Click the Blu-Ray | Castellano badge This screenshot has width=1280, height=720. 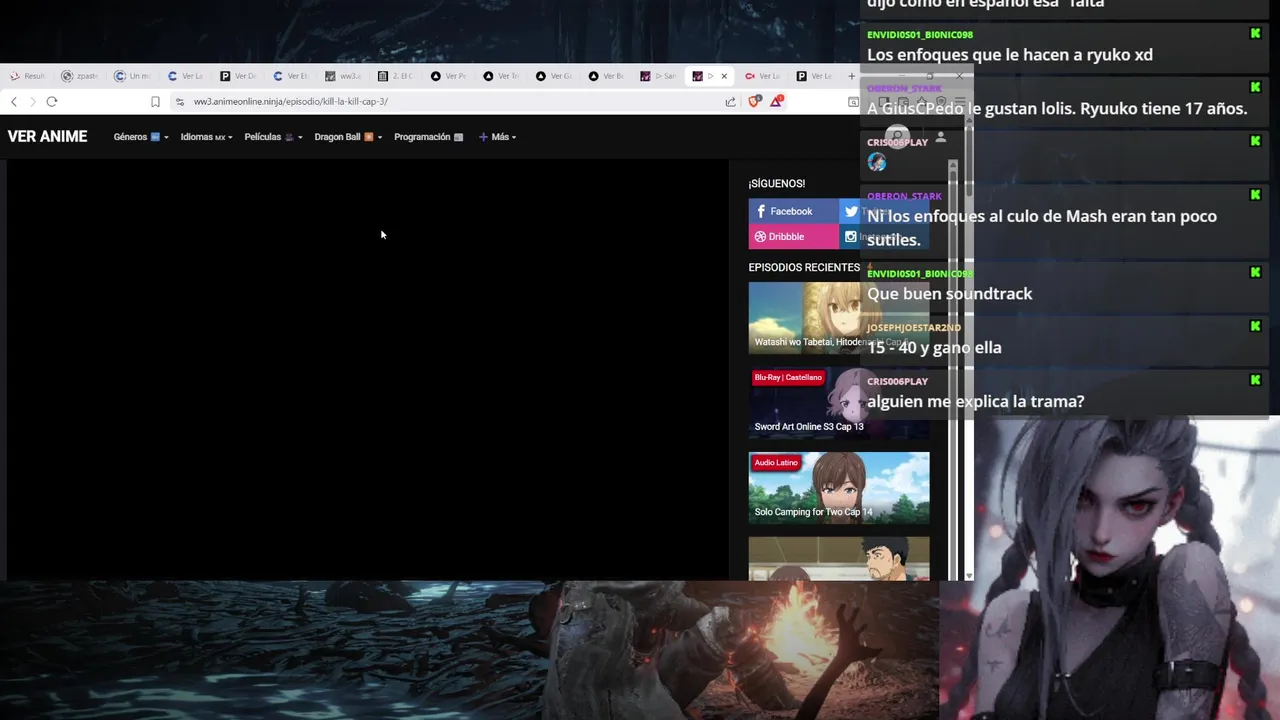(x=788, y=378)
